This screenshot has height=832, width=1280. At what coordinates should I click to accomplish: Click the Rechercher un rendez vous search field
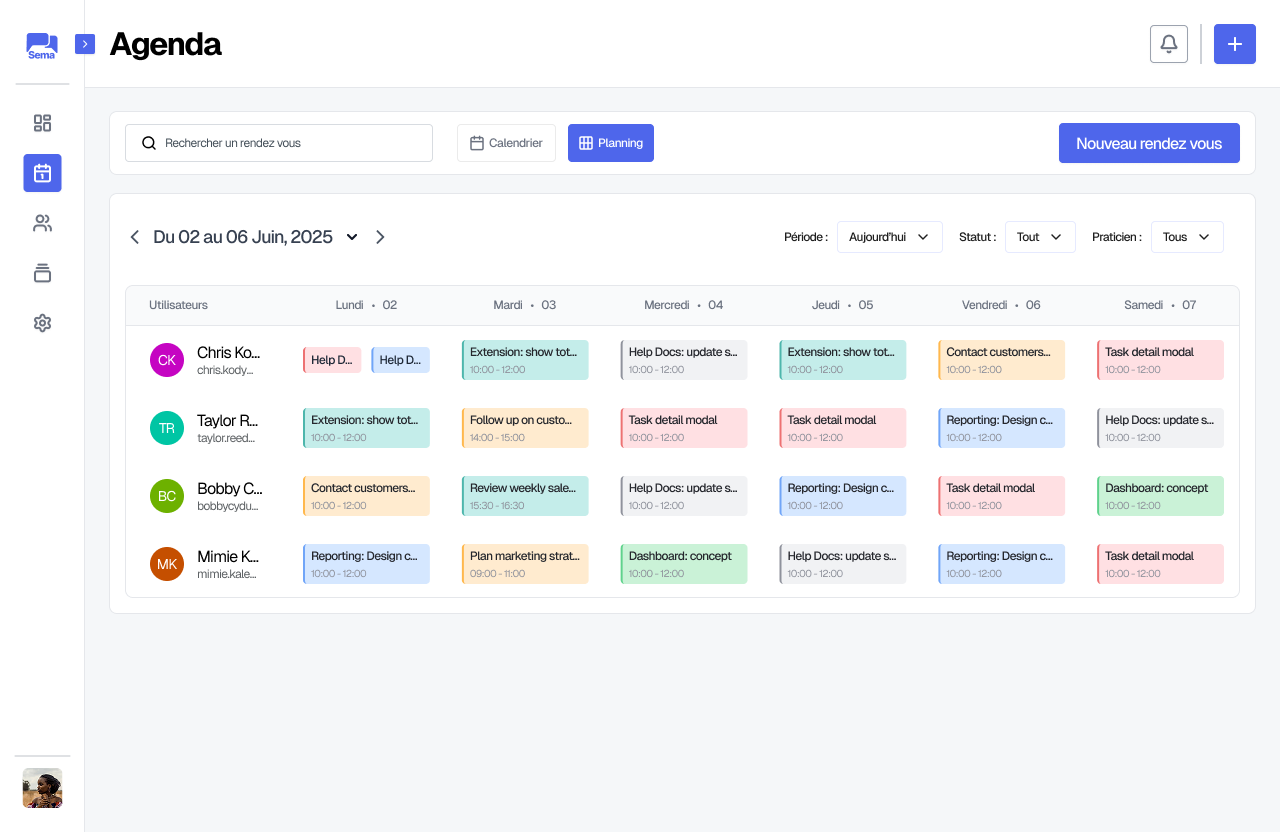click(279, 143)
